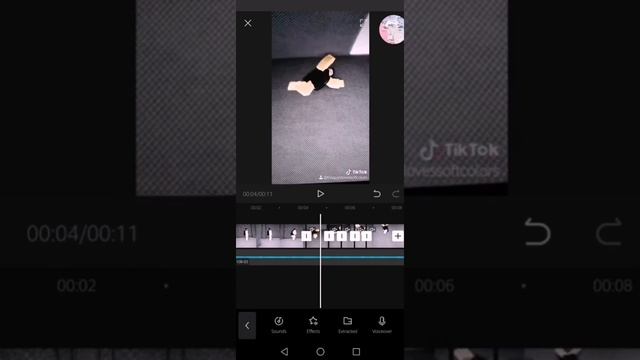This screenshot has height=360, width=640.
Task: Redo the last undone edit
Action: tap(396, 194)
